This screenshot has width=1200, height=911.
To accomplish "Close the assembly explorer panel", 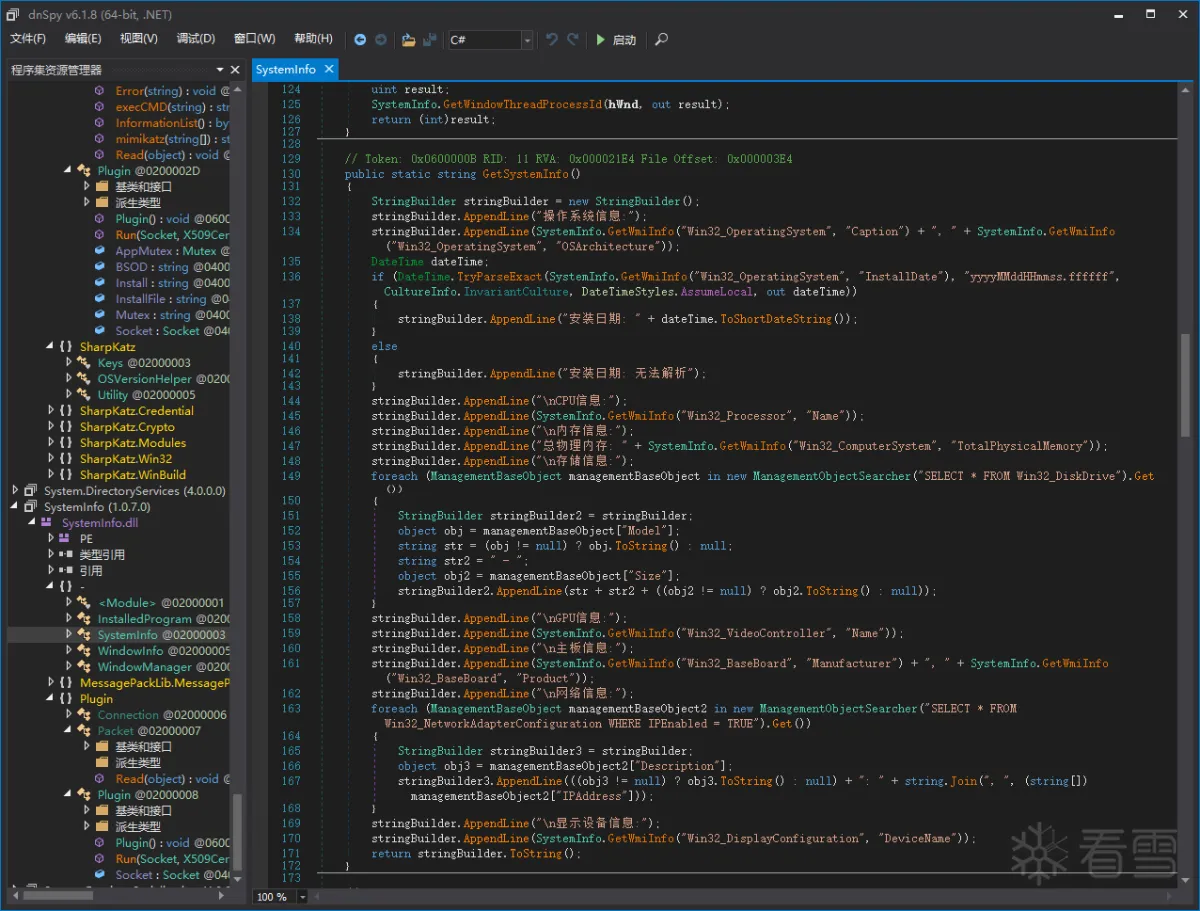I will click(235, 70).
